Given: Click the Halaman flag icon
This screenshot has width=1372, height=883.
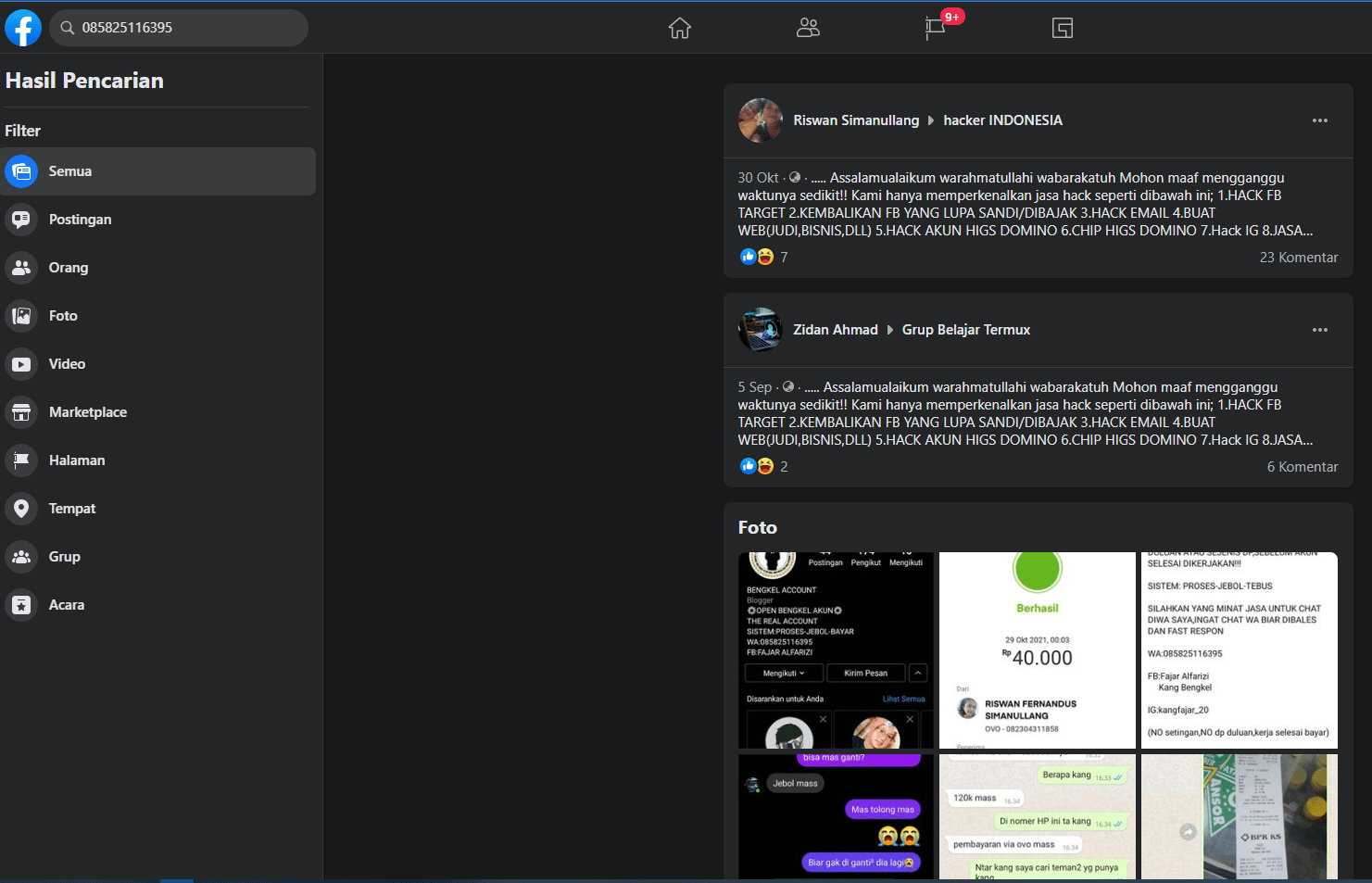Looking at the screenshot, I should (x=21, y=460).
